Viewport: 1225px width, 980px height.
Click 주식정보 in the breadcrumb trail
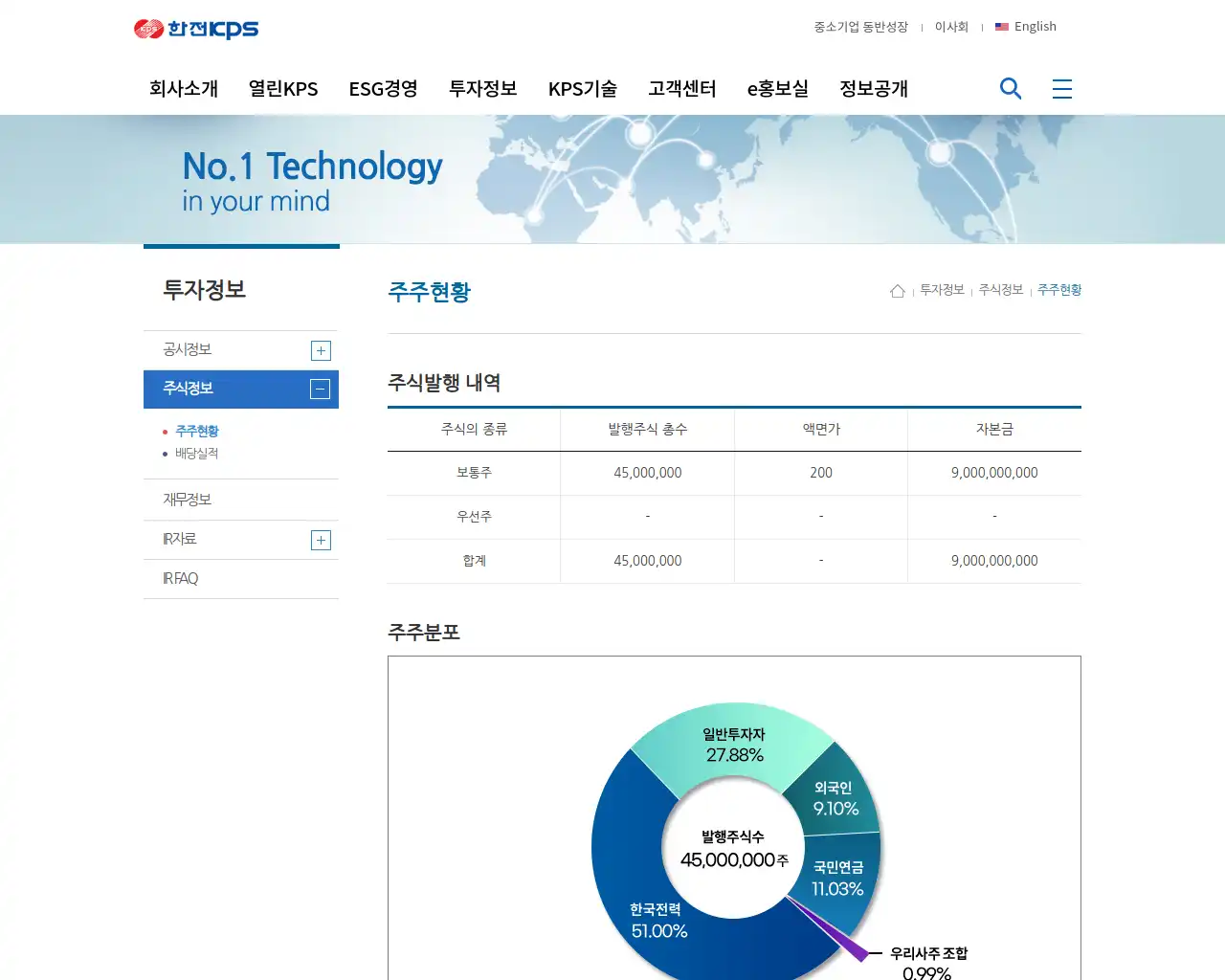pos(1000,290)
